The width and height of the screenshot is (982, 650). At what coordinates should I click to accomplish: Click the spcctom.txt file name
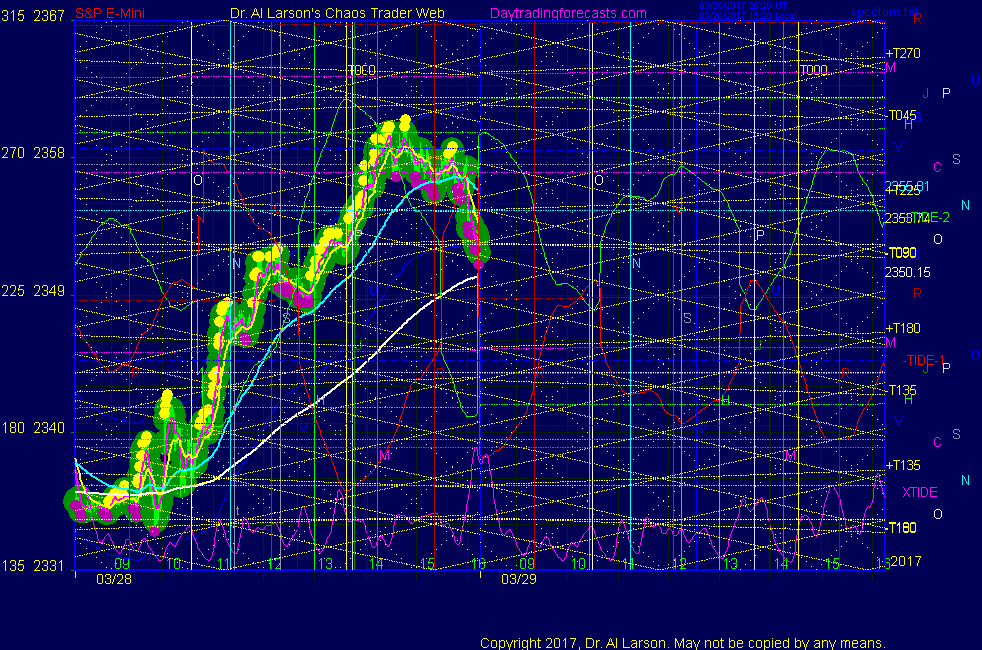(884, 11)
